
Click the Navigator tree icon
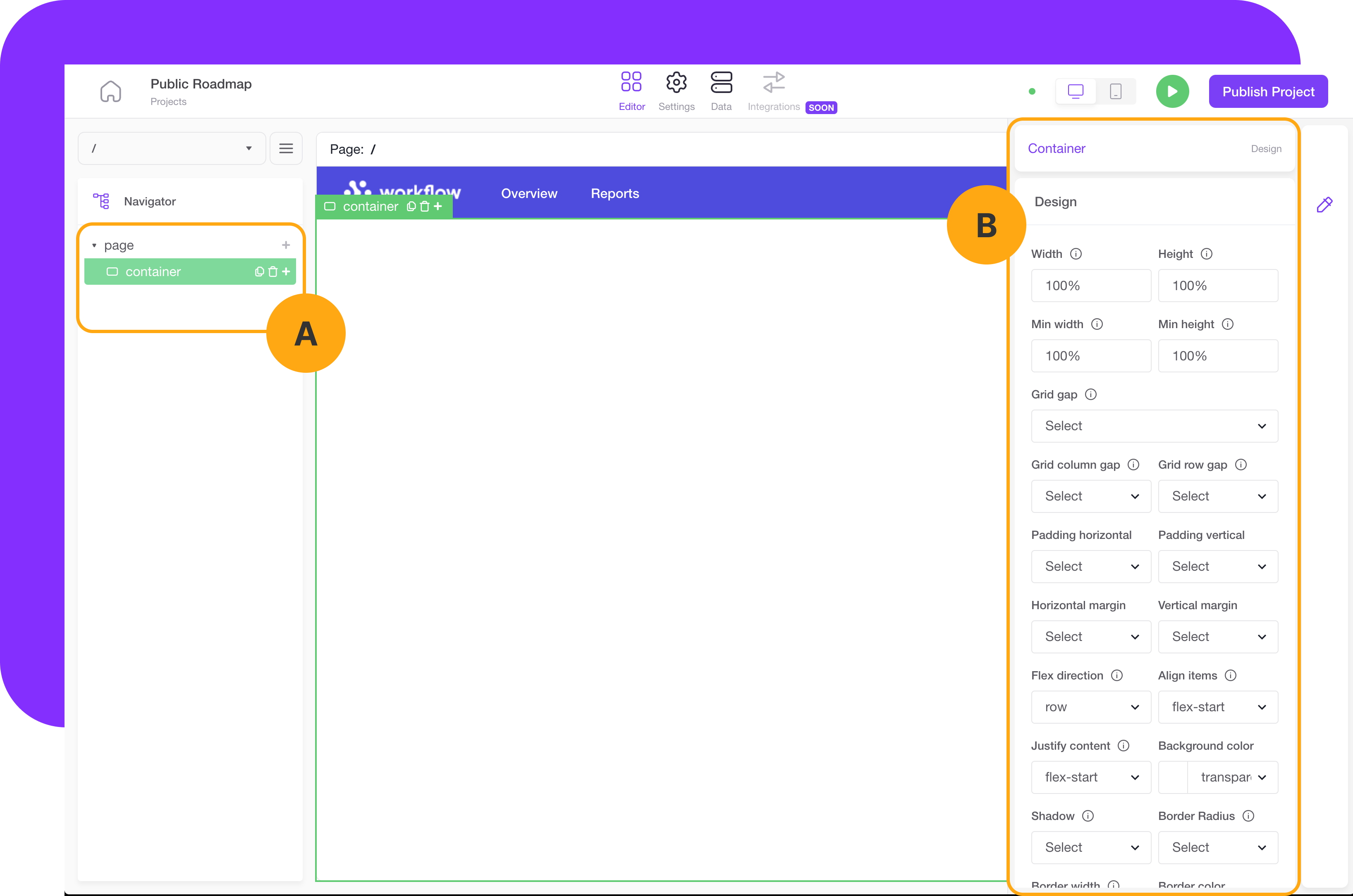(x=101, y=201)
